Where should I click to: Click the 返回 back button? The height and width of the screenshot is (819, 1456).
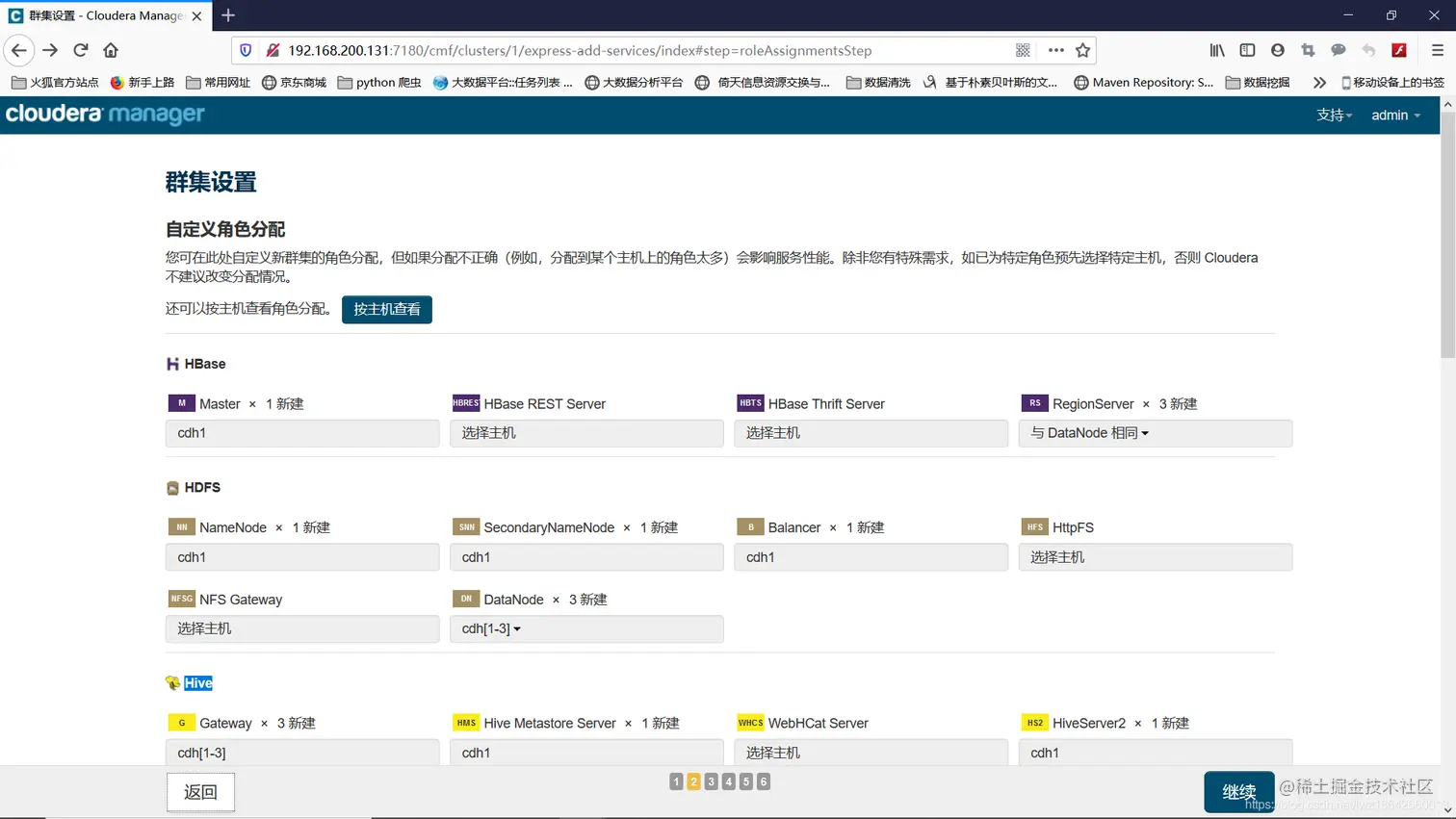(200, 792)
